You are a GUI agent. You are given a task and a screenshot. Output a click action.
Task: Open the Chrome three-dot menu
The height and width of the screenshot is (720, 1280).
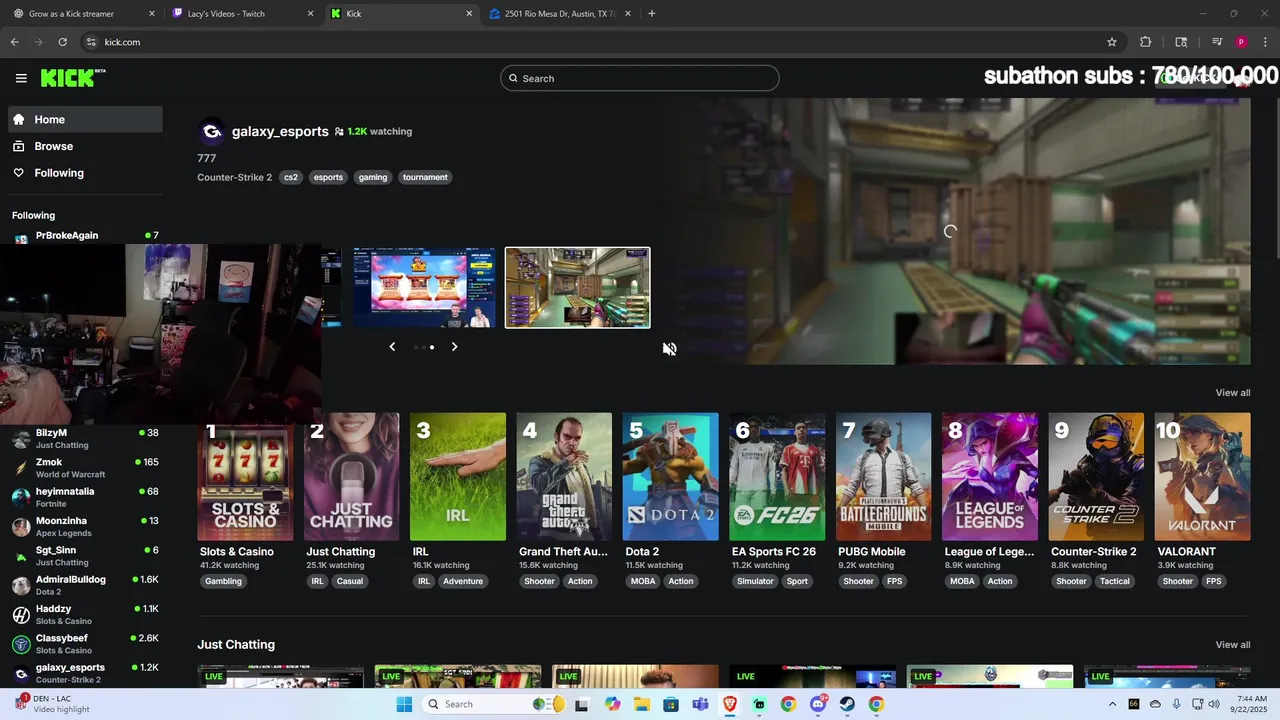click(x=1264, y=42)
